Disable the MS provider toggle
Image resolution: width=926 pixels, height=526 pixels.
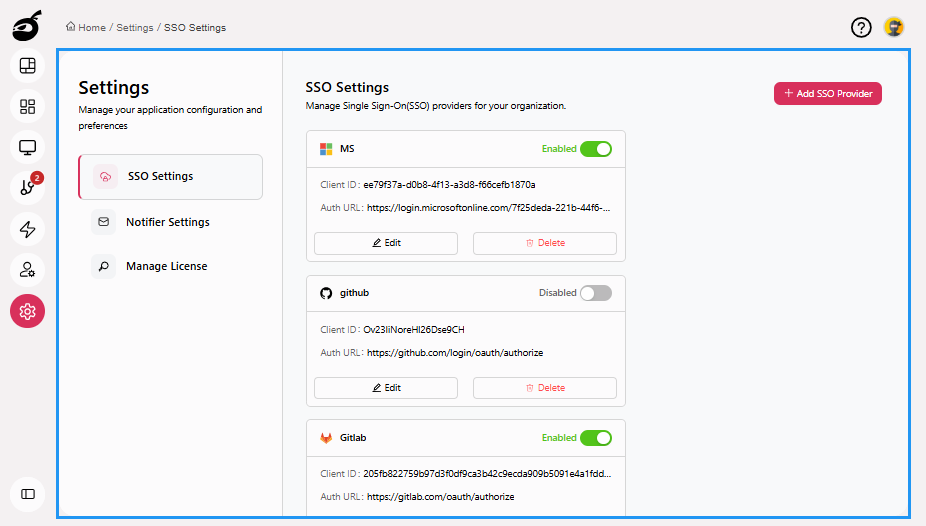coord(596,149)
